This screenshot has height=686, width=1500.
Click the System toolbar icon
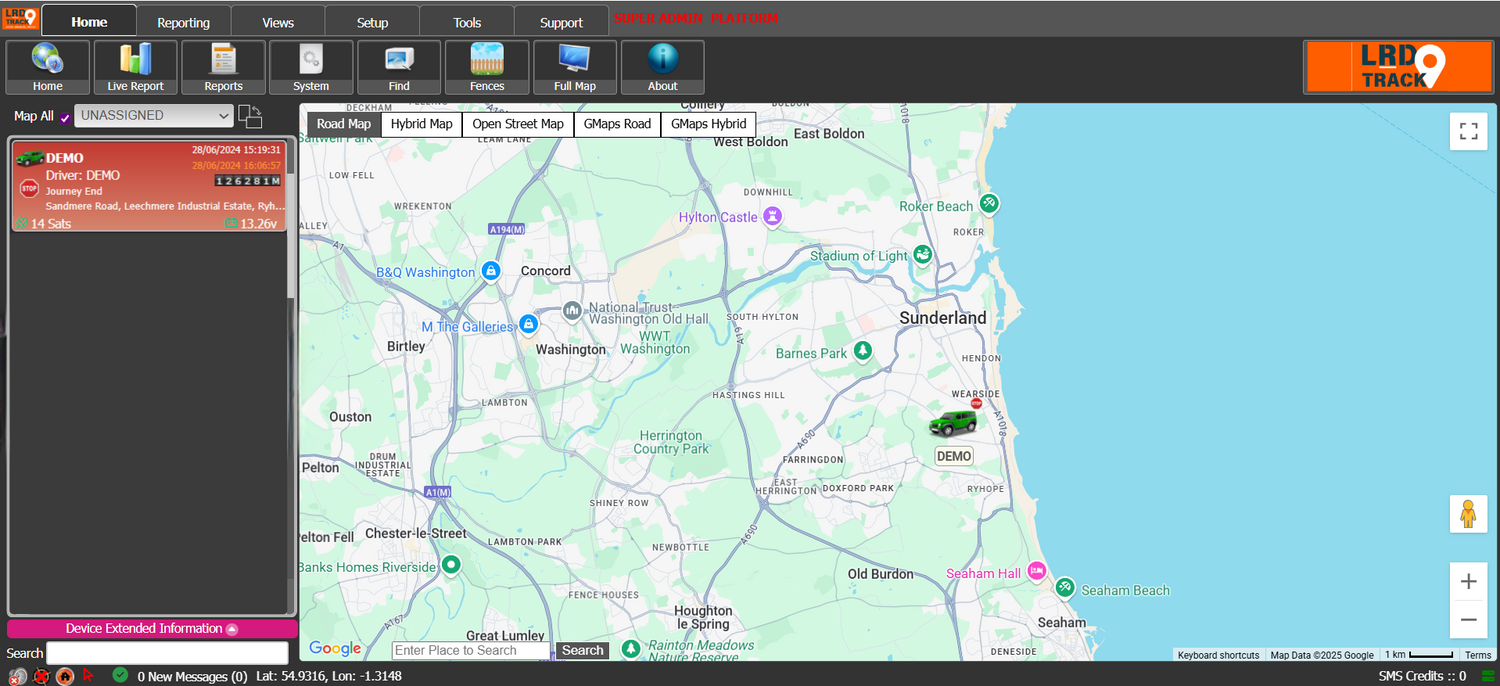pyautogui.click(x=311, y=67)
